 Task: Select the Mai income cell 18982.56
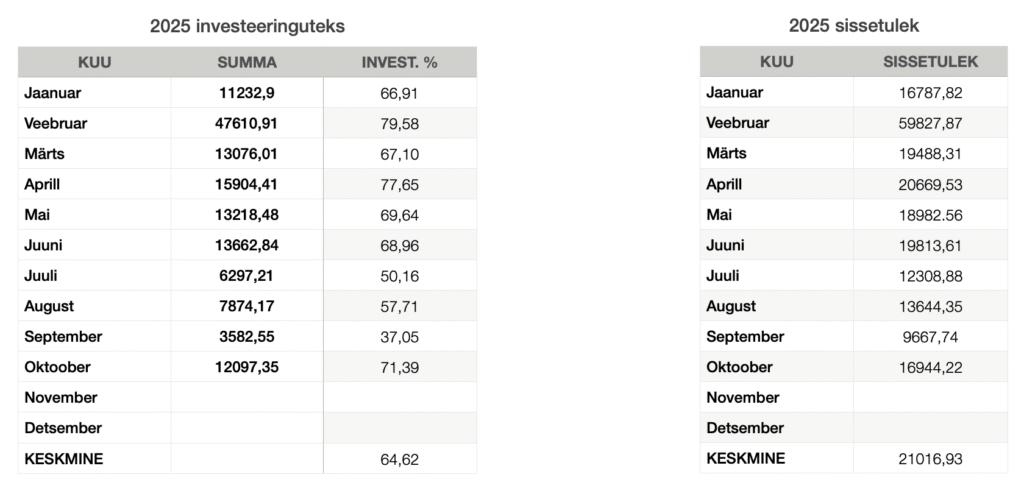[x=931, y=215]
